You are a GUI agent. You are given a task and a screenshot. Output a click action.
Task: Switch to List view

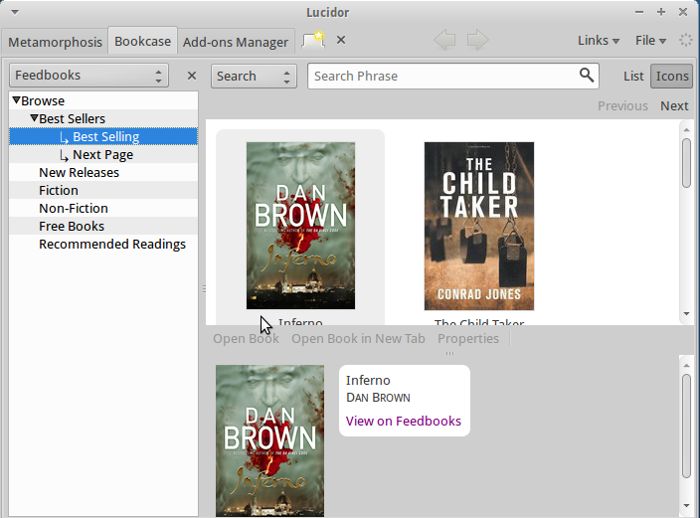(x=633, y=76)
